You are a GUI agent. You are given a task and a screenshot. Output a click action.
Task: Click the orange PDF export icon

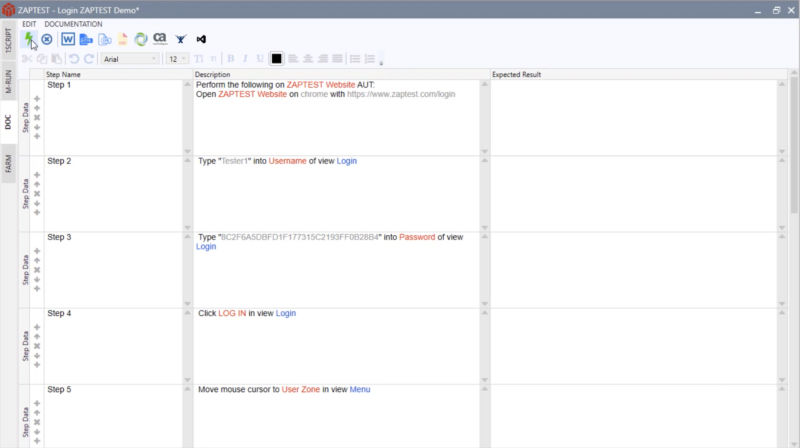click(x=123, y=39)
